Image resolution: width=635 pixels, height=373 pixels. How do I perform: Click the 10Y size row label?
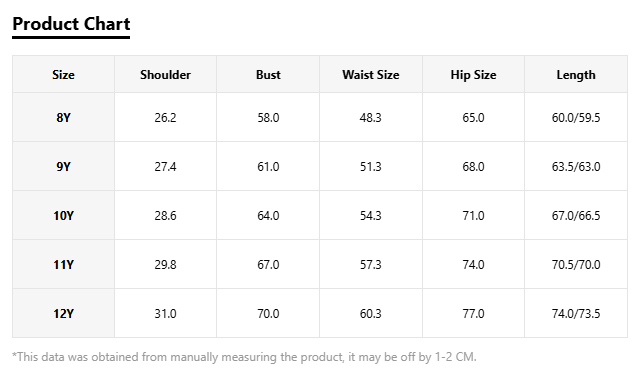pos(64,215)
